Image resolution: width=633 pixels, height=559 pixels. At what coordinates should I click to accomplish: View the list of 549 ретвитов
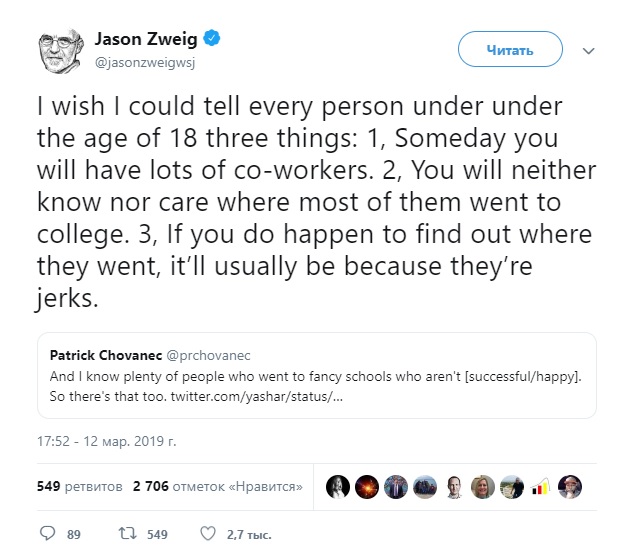(80, 487)
